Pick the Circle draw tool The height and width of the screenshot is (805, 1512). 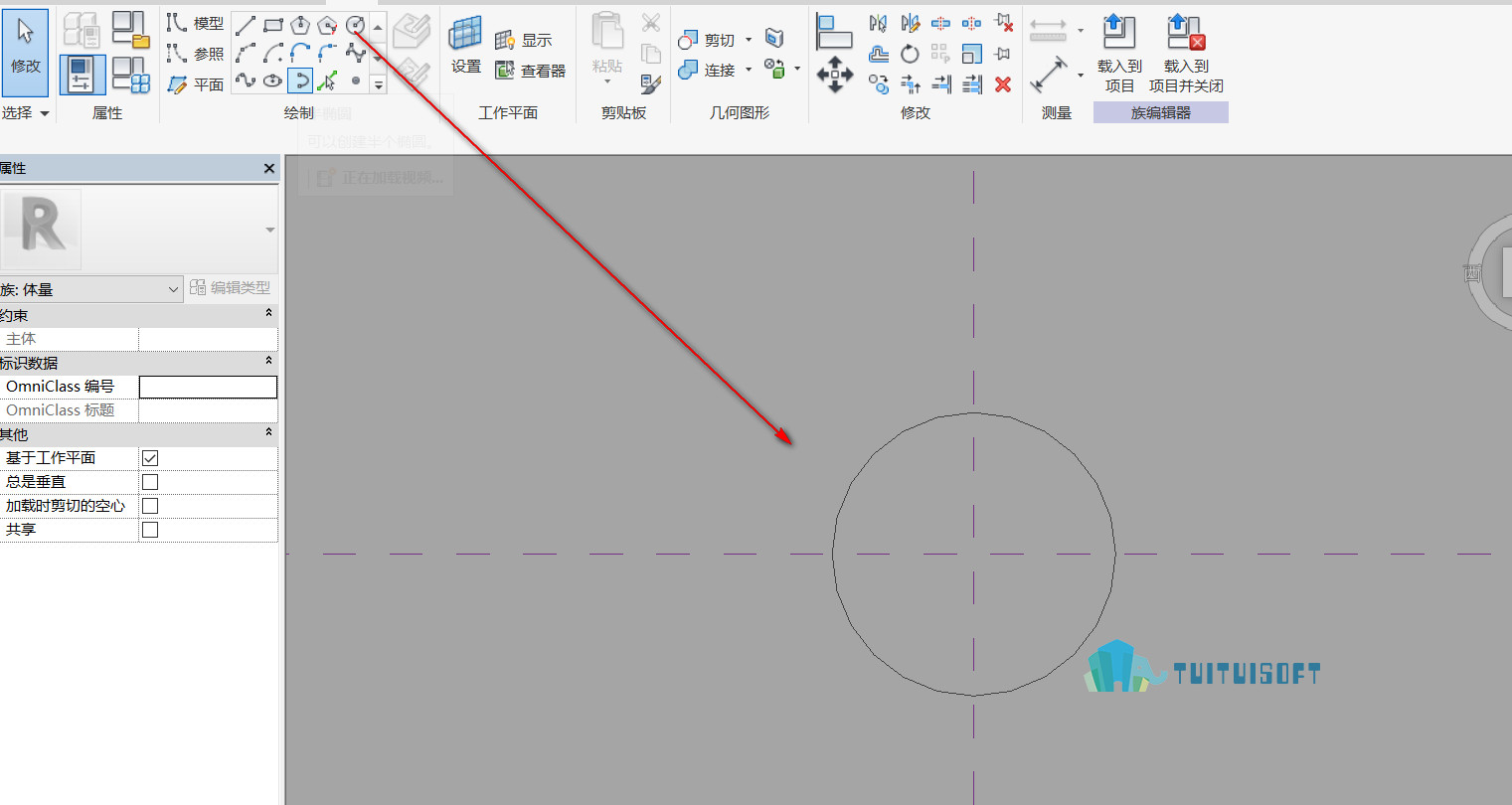tap(355, 25)
